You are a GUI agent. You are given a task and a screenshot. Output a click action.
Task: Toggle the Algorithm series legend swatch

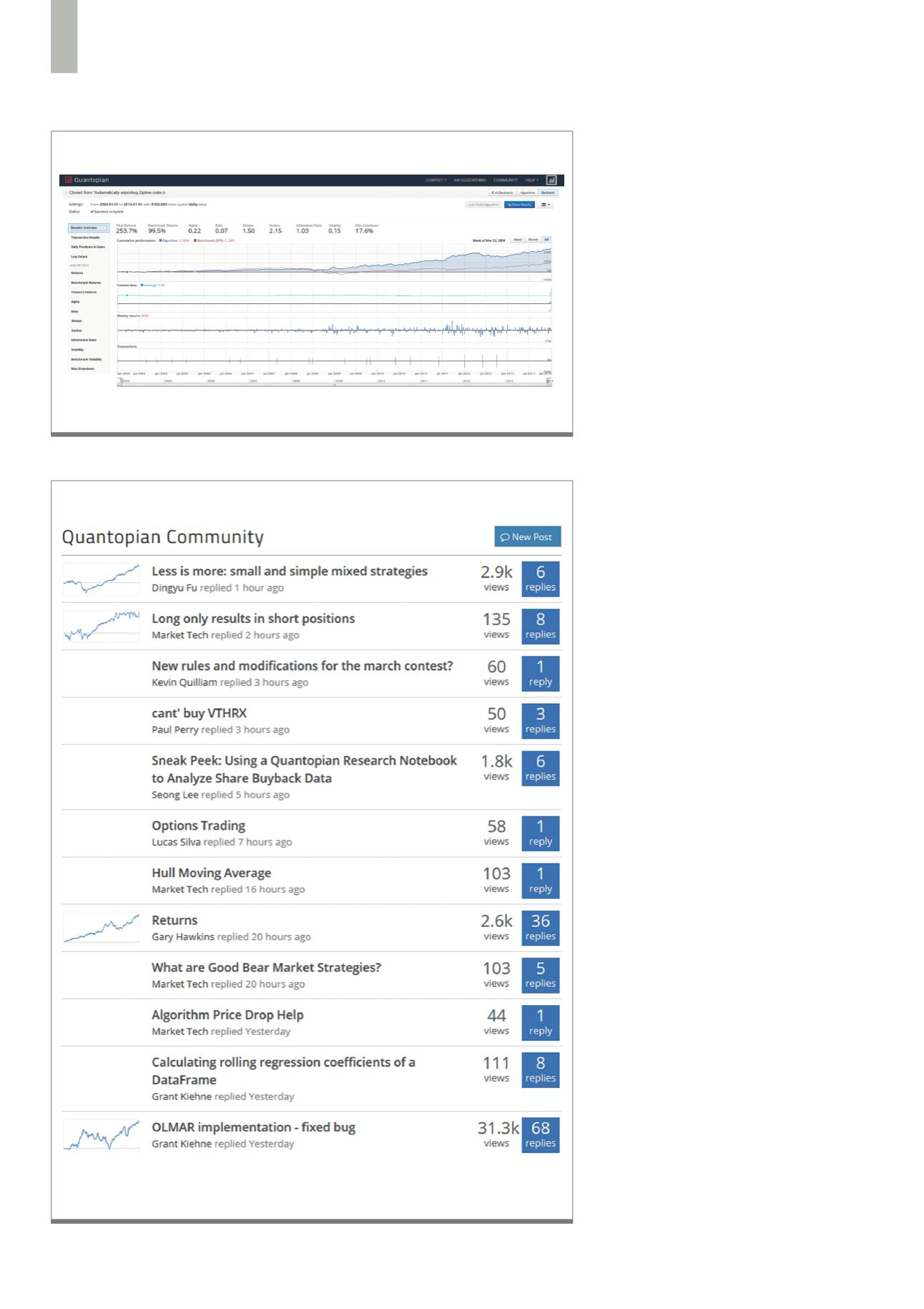click(x=161, y=240)
